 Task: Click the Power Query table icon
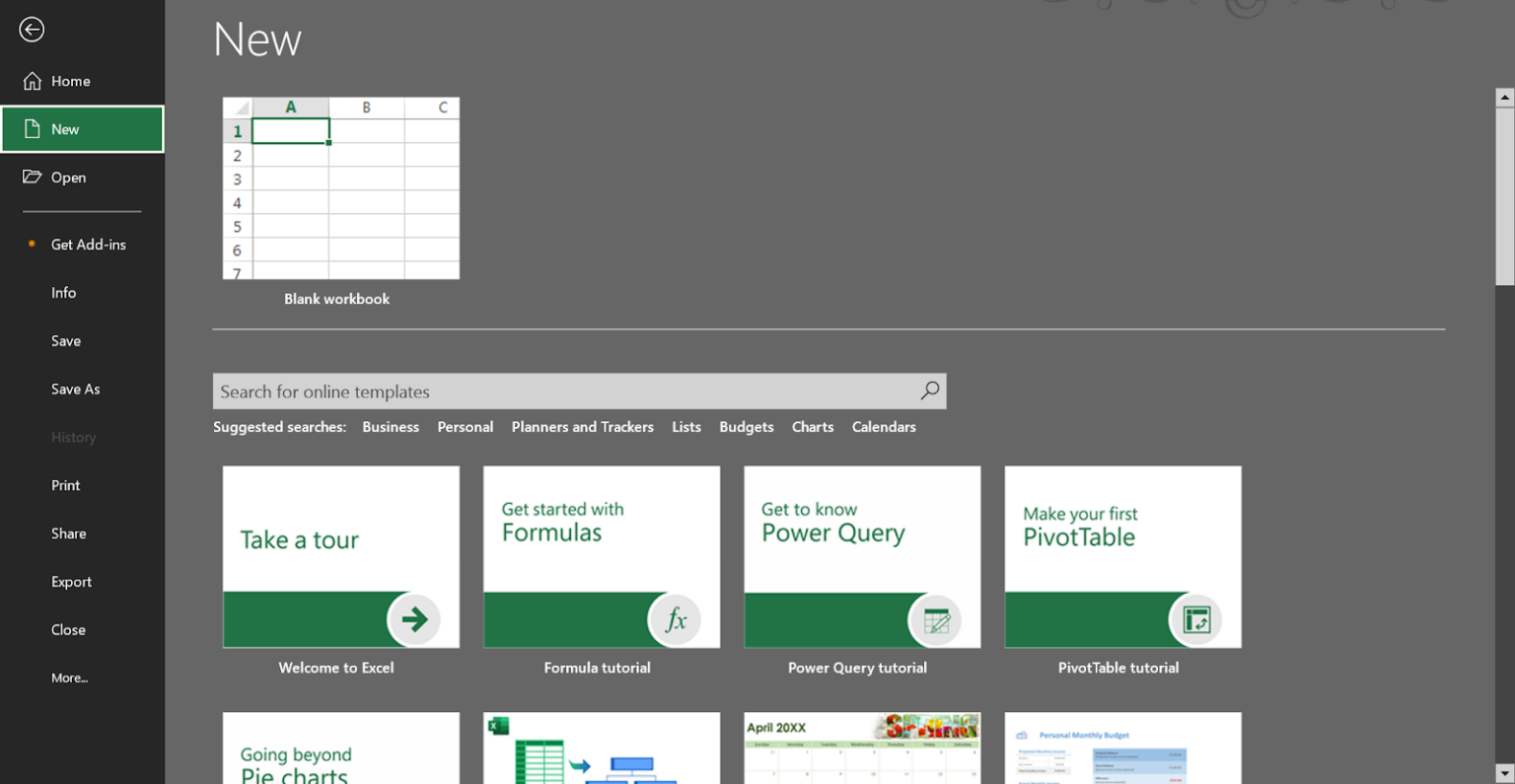(x=935, y=619)
